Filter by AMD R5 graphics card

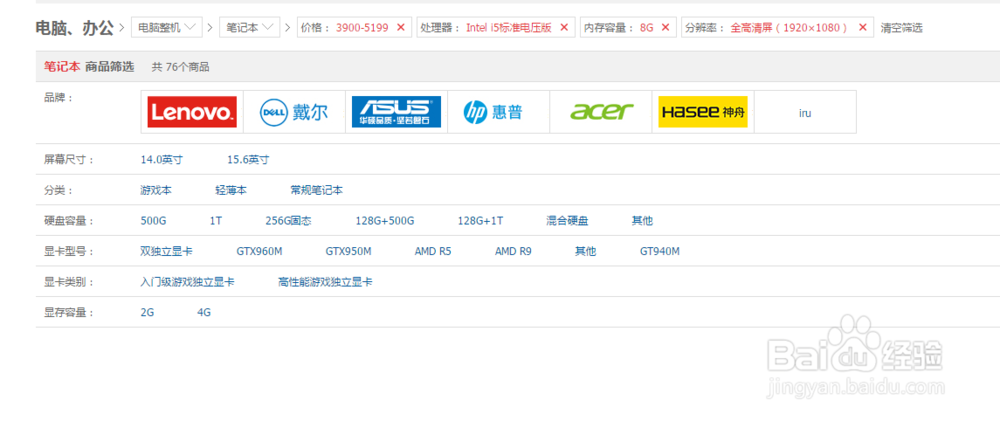[432, 251]
